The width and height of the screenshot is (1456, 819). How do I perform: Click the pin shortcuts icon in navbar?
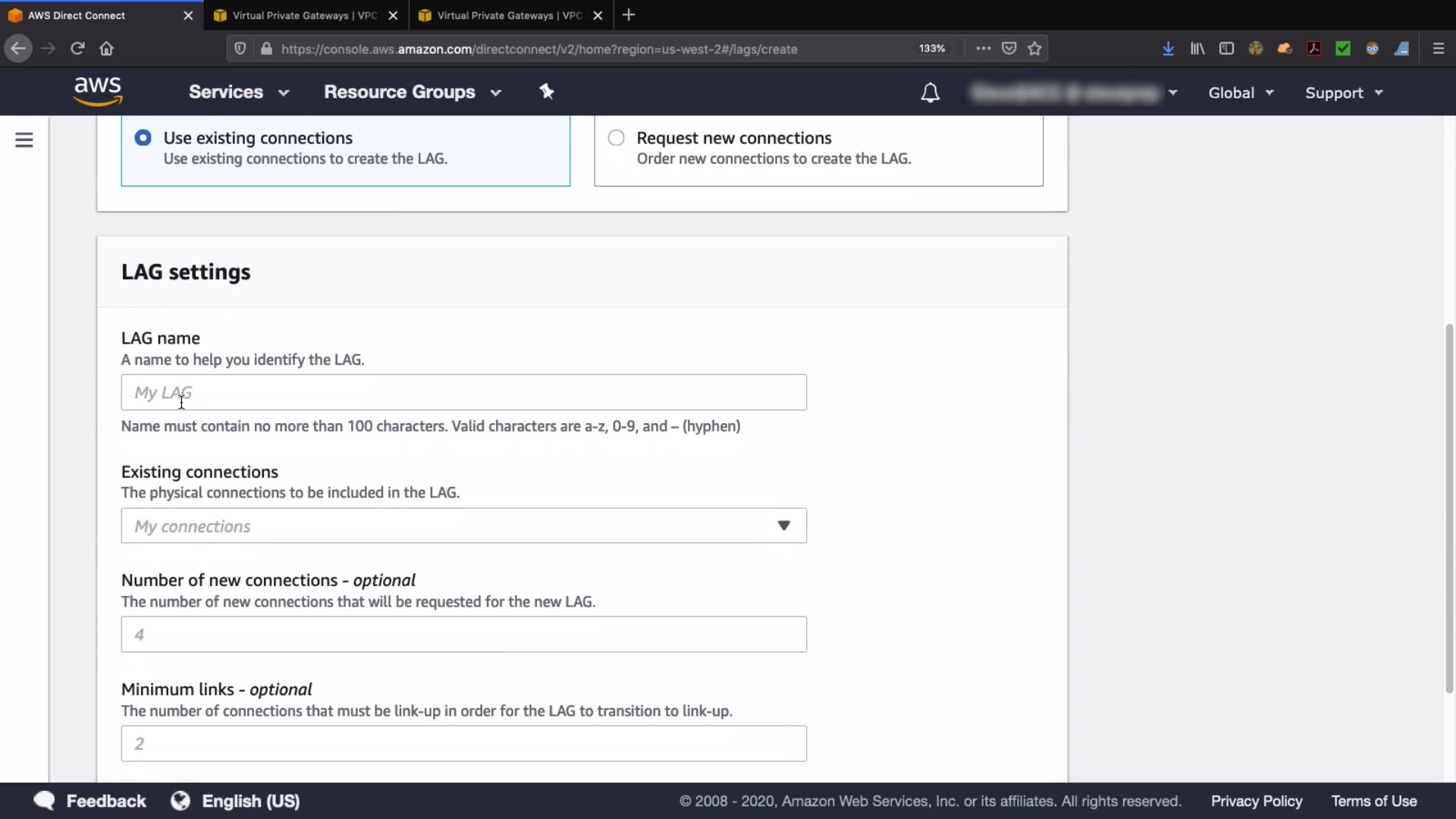point(547,92)
